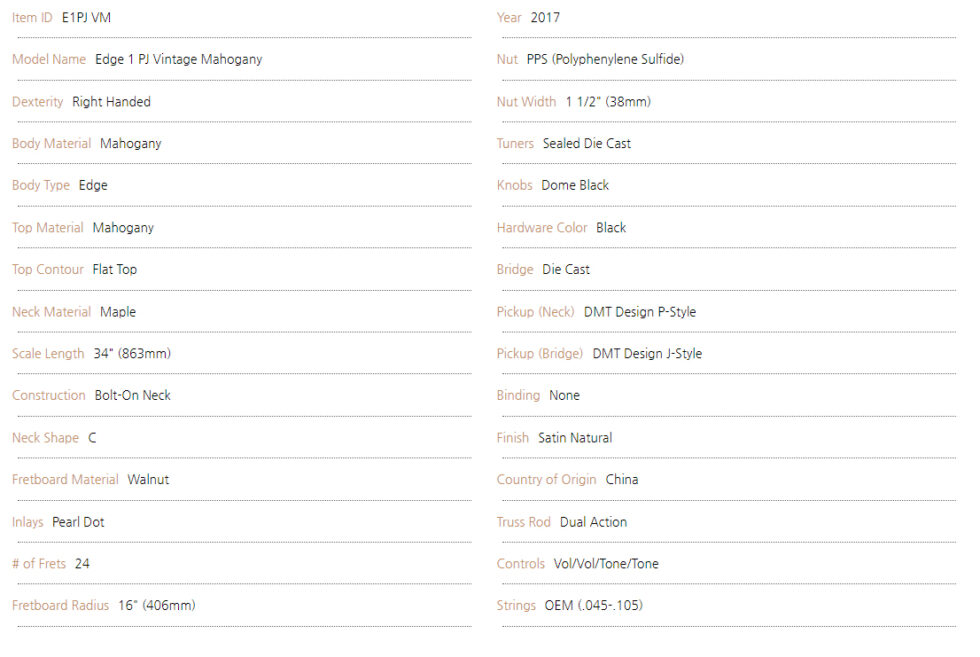Image resolution: width=980 pixels, height=657 pixels.
Task: Click the 'Neck Shape' label
Action: [x=46, y=438]
